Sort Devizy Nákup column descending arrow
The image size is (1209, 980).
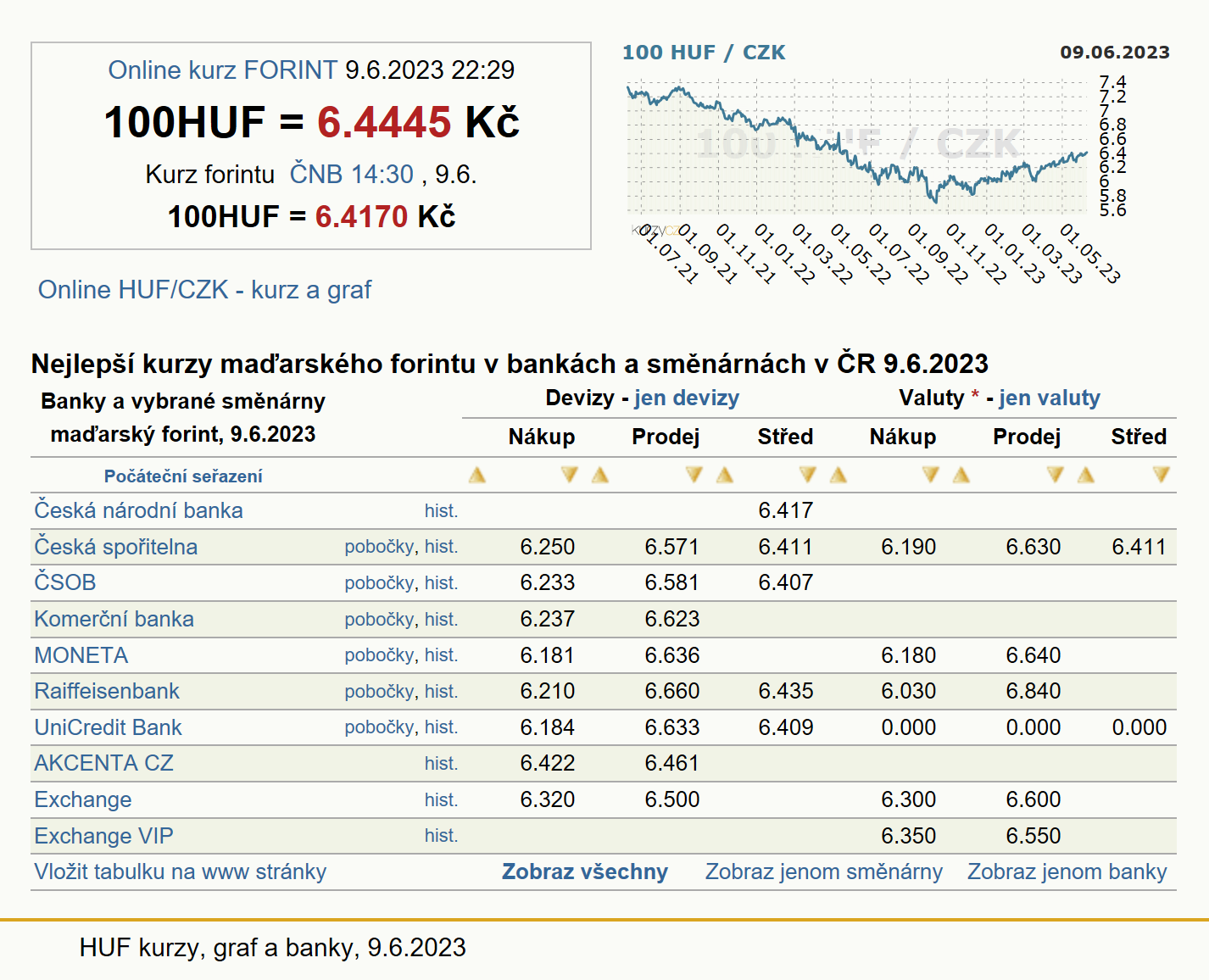(x=570, y=475)
